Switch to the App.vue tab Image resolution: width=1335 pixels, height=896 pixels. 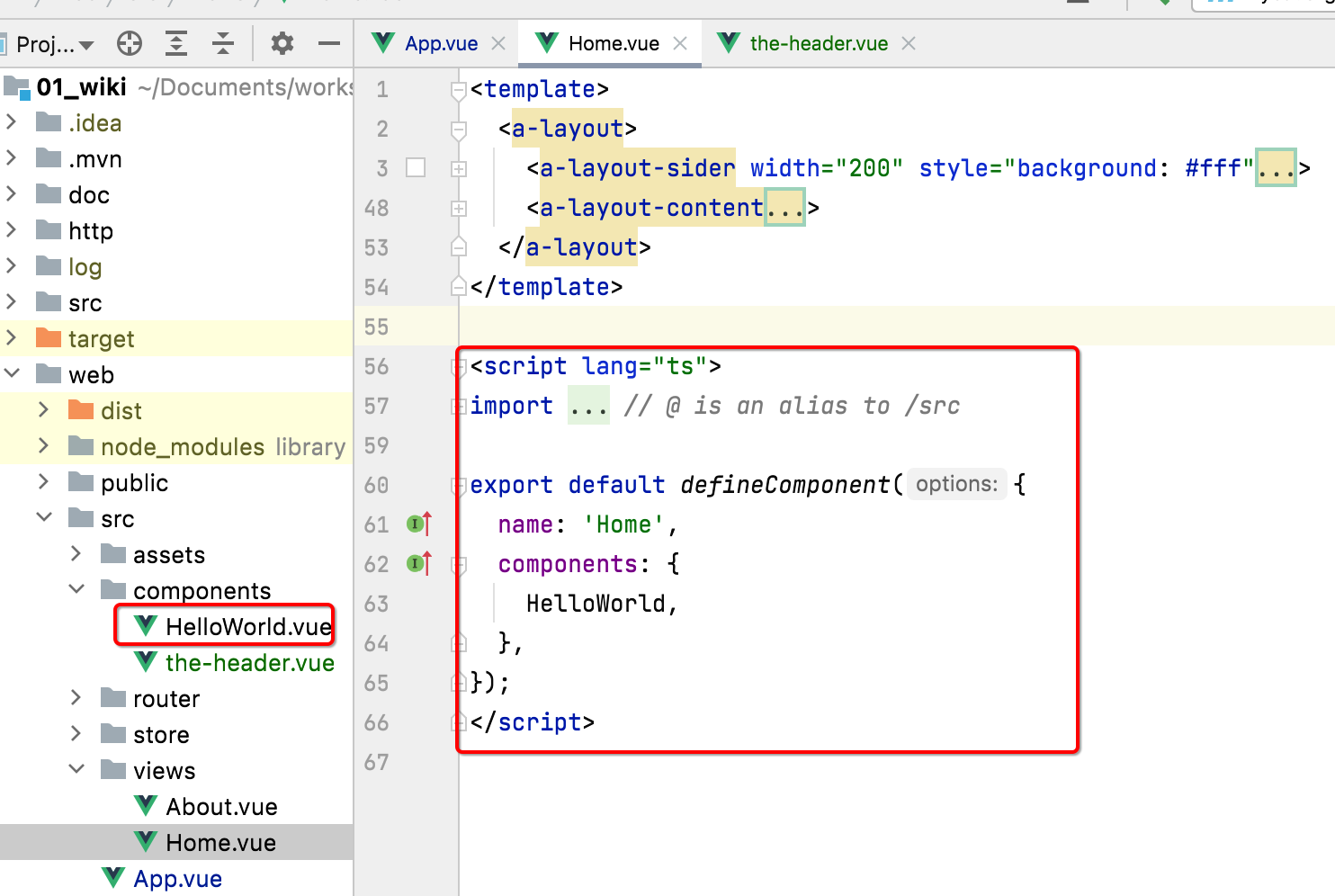pyautogui.click(x=441, y=43)
